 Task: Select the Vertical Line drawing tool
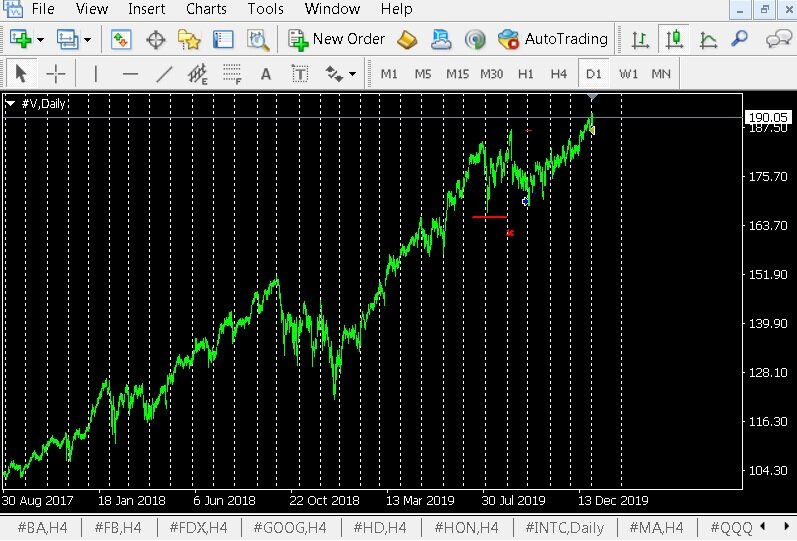pos(96,74)
